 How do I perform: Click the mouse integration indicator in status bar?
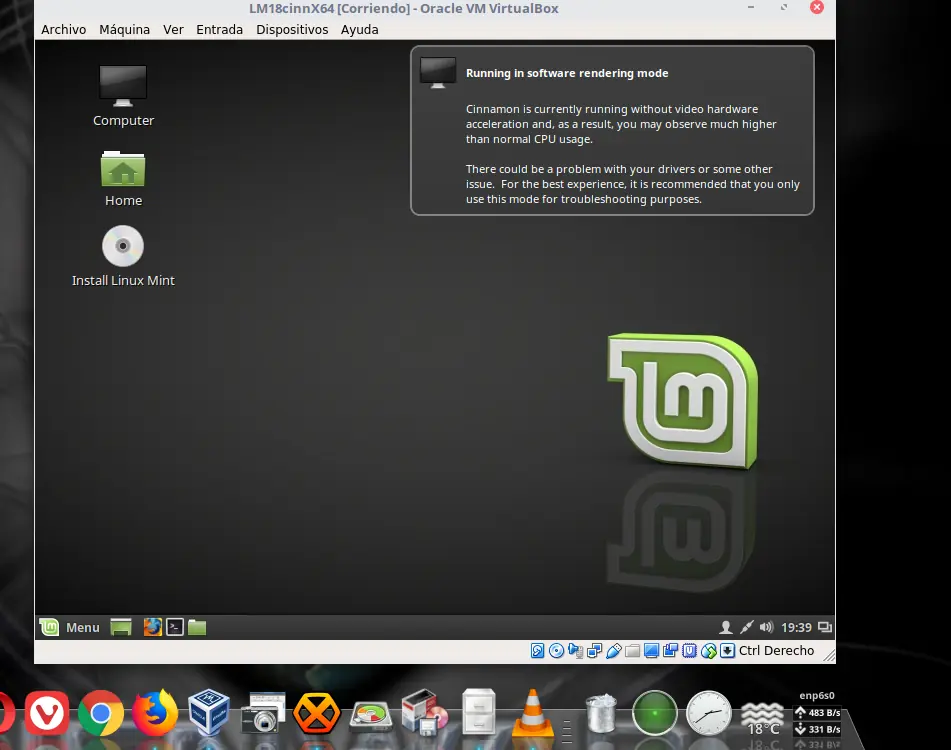tap(708, 651)
